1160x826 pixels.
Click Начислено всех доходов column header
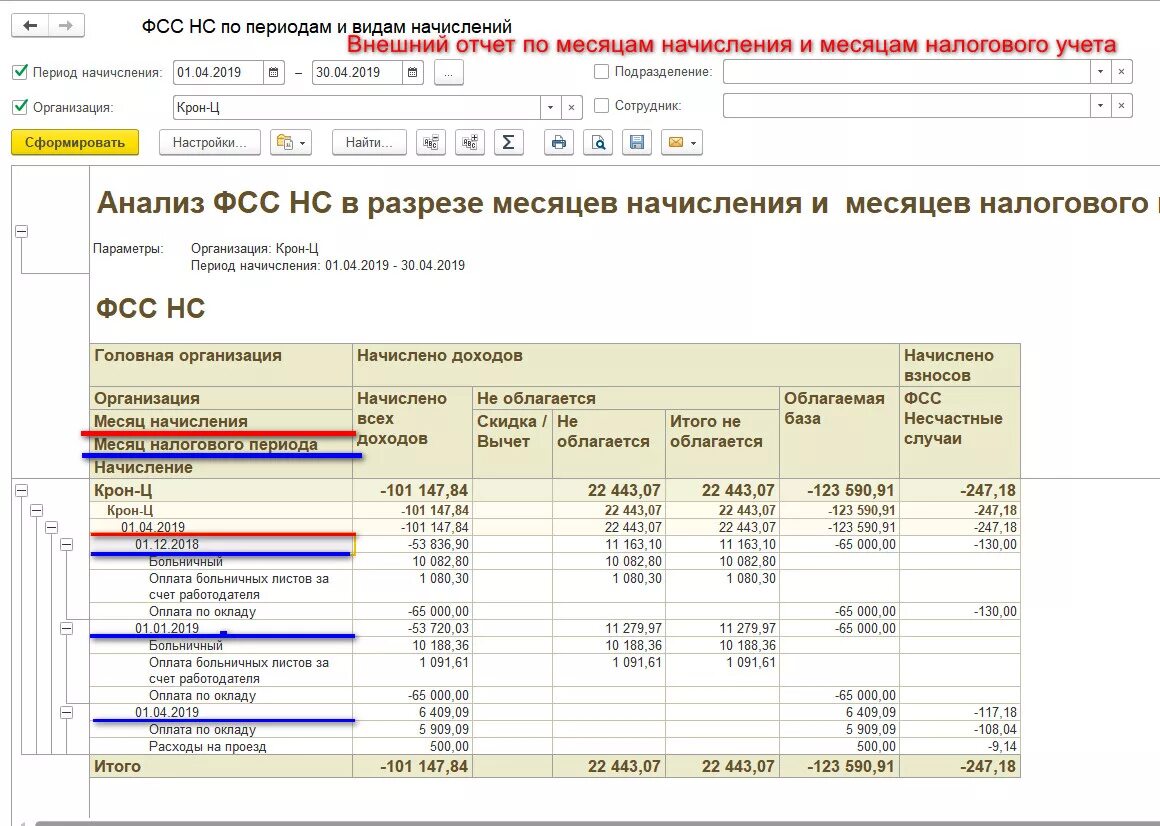(x=412, y=432)
